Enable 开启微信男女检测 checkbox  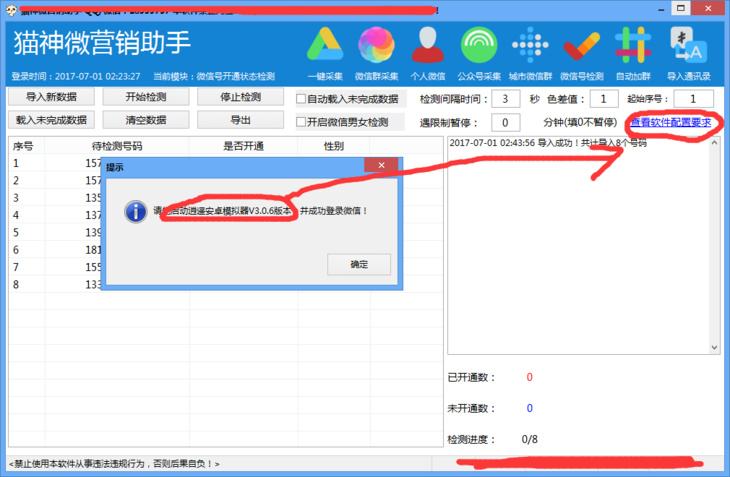coord(301,122)
